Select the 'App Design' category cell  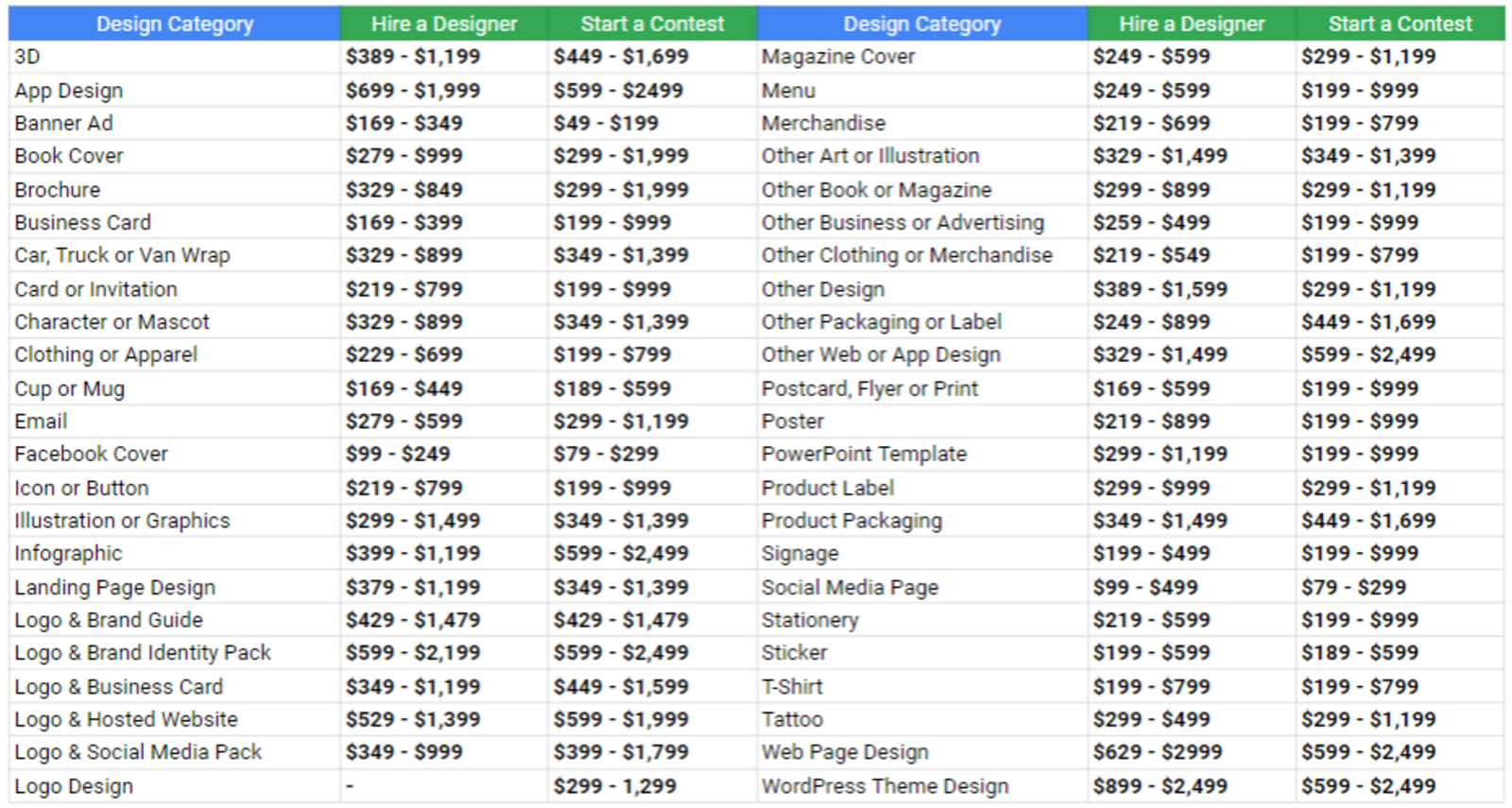click(175, 91)
